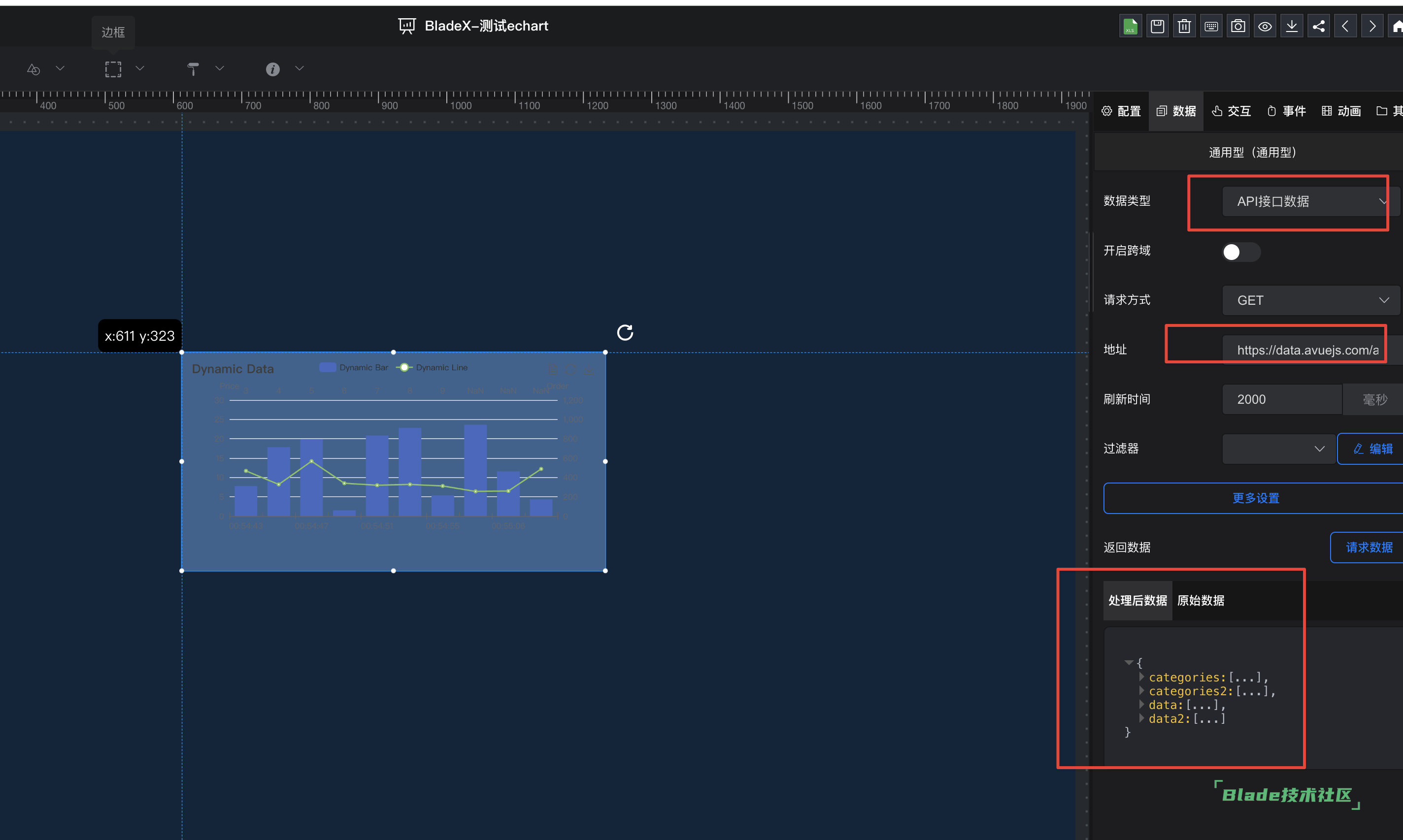Open the 请求方式 GET dropdown
Screen dimensions: 1403x840
(x=1310, y=300)
